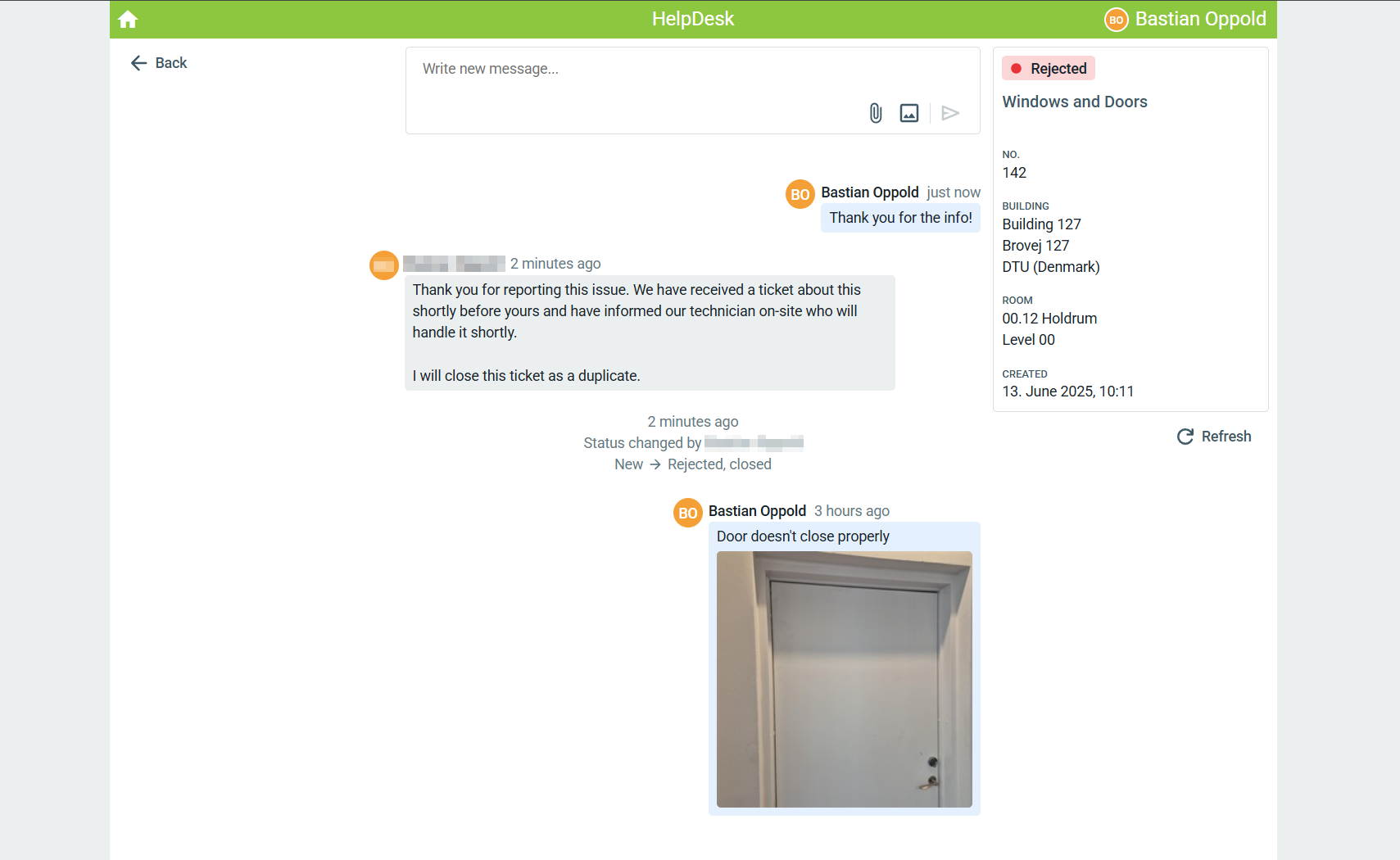Image resolution: width=1400 pixels, height=860 pixels.
Task: Attach a file with the paperclip icon
Action: click(x=876, y=113)
